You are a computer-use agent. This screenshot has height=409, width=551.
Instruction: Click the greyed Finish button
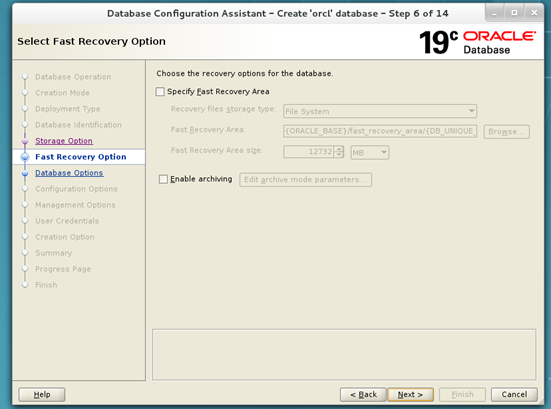pyautogui.click(x=462, y=395)
